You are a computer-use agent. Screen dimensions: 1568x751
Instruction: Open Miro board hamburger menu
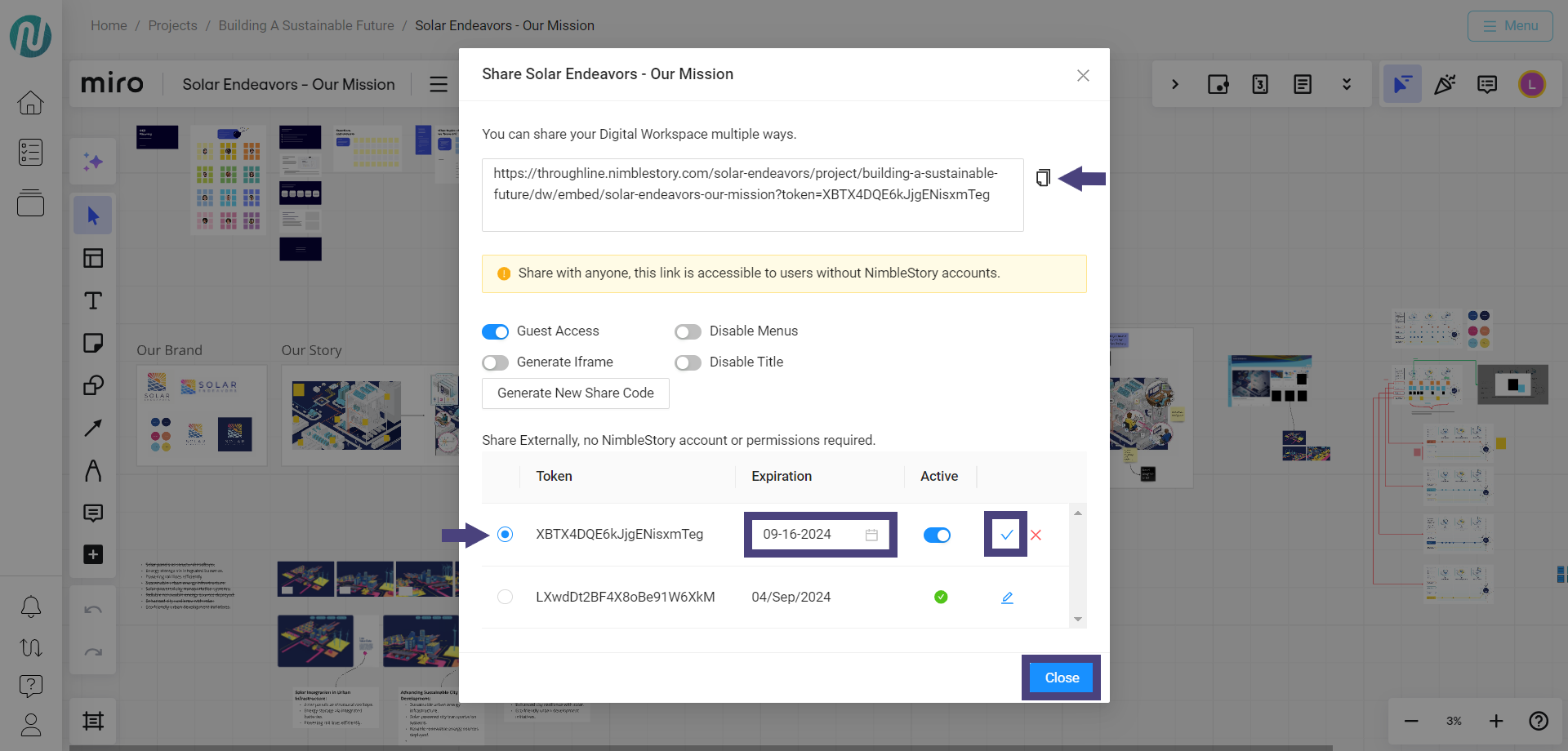[x=439, y=84]
